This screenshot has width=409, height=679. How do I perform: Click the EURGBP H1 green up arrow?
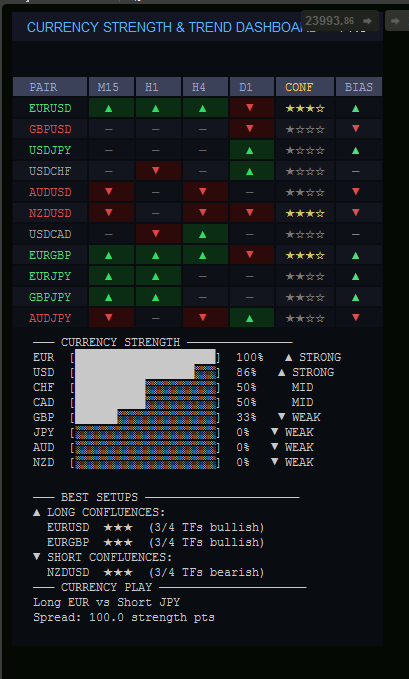point(156,255)
